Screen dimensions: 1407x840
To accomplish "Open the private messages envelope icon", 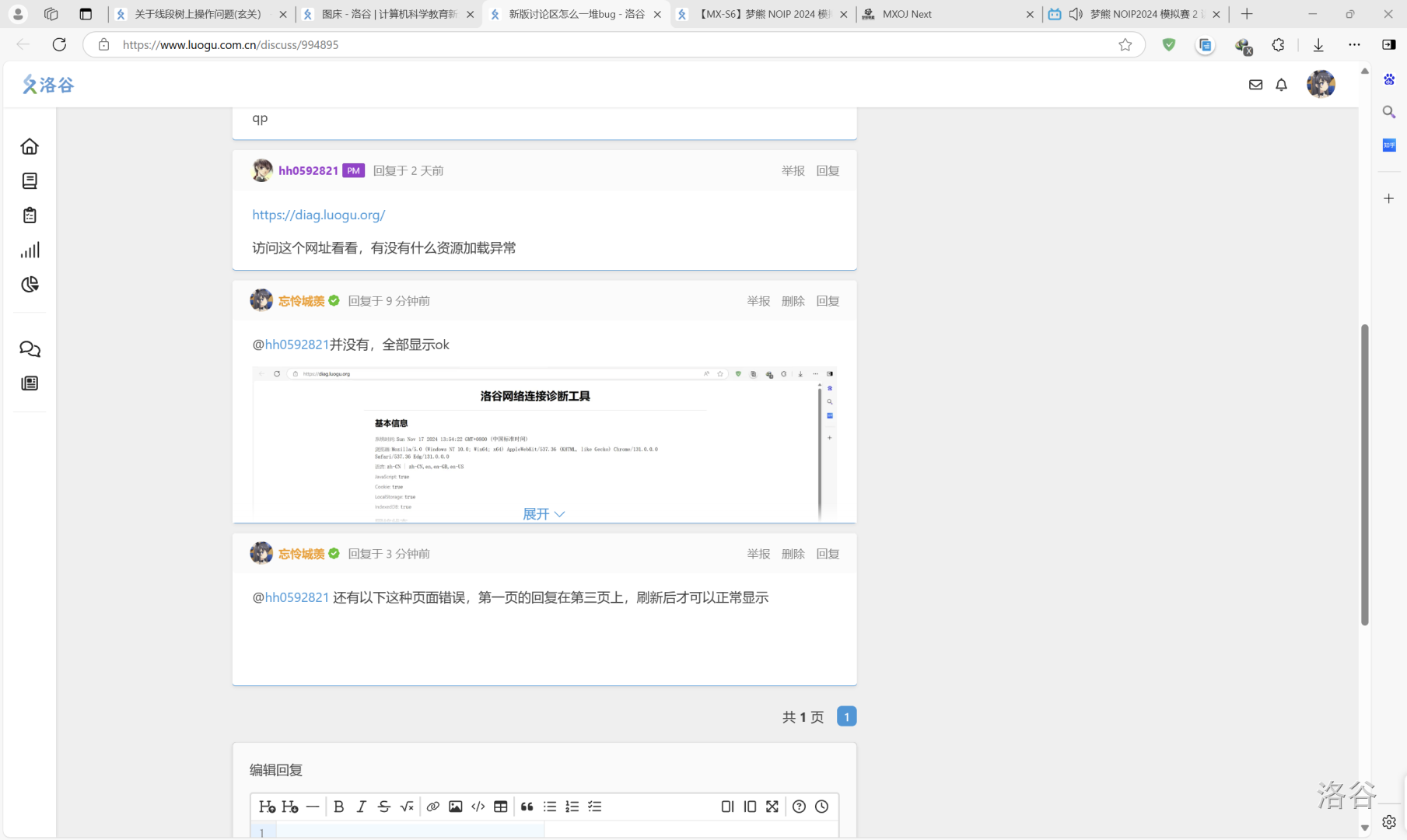I will click(1255, 85).
